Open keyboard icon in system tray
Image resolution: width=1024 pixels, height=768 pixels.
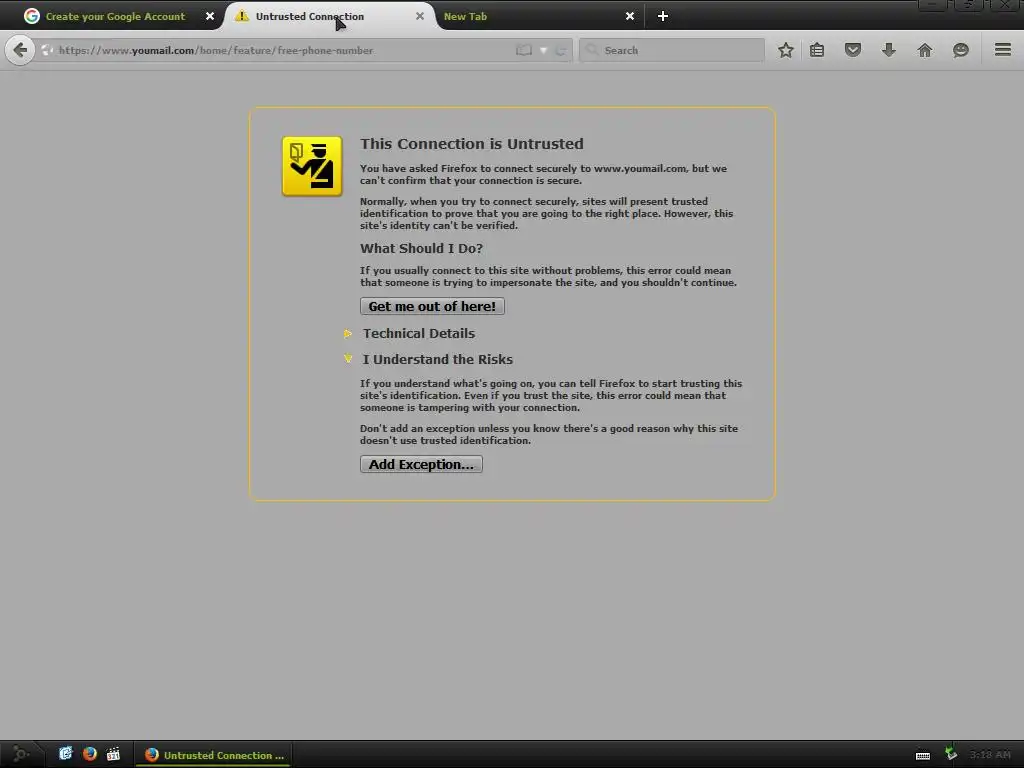click(923, 756)
